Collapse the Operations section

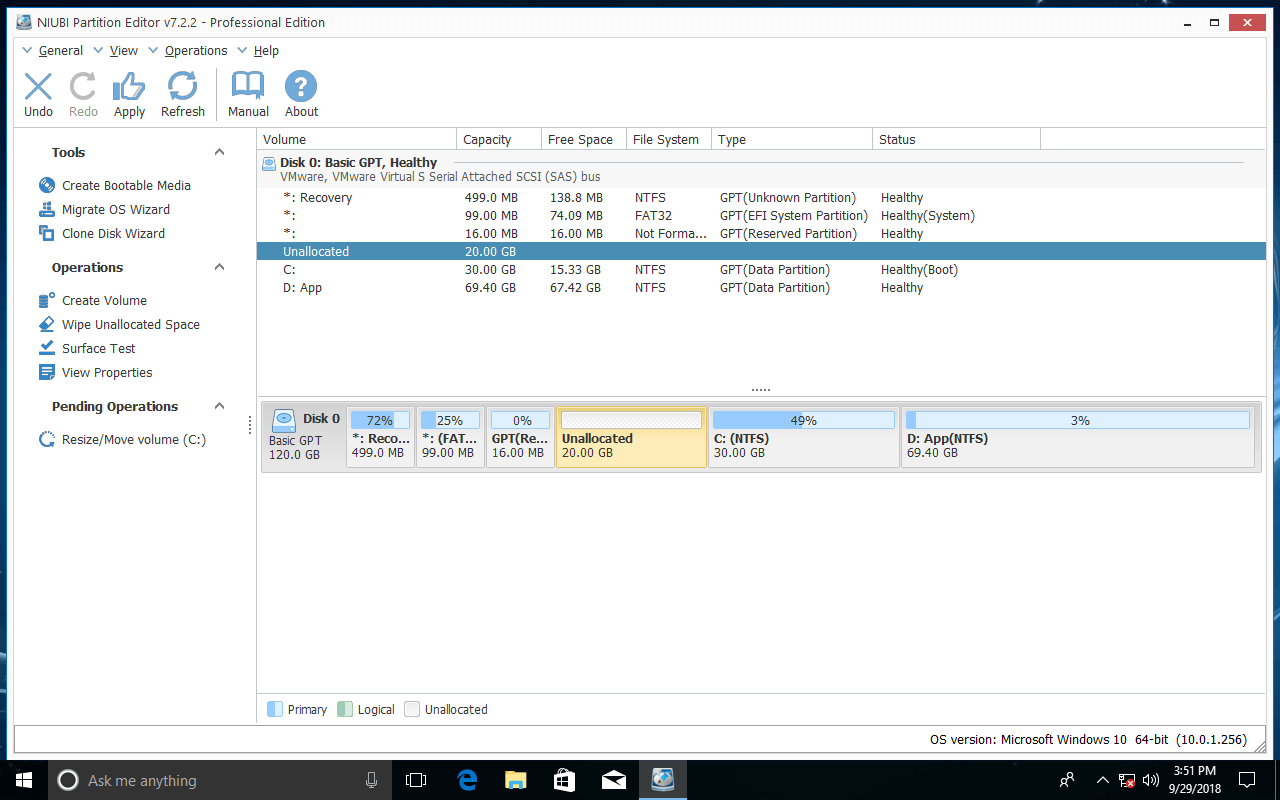tap(219, 267)
